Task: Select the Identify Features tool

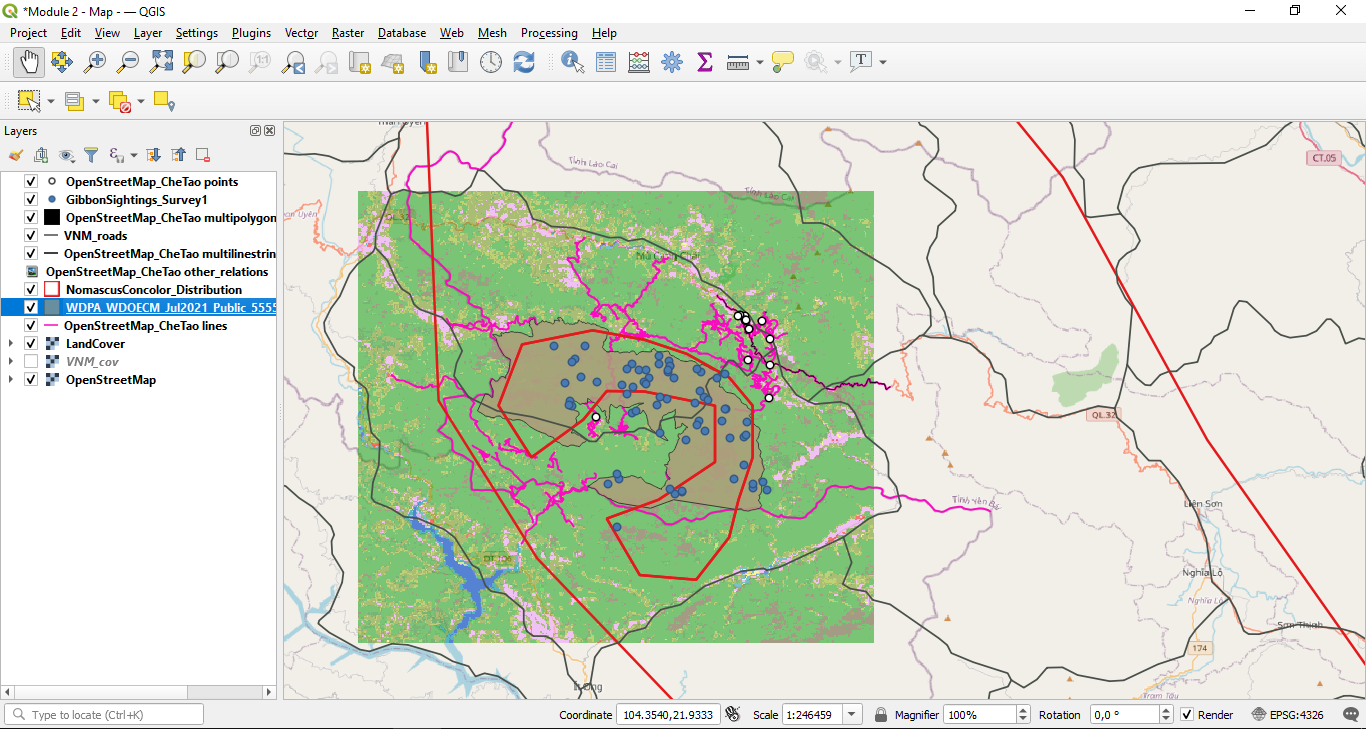Action: click(x=573, y=62)
